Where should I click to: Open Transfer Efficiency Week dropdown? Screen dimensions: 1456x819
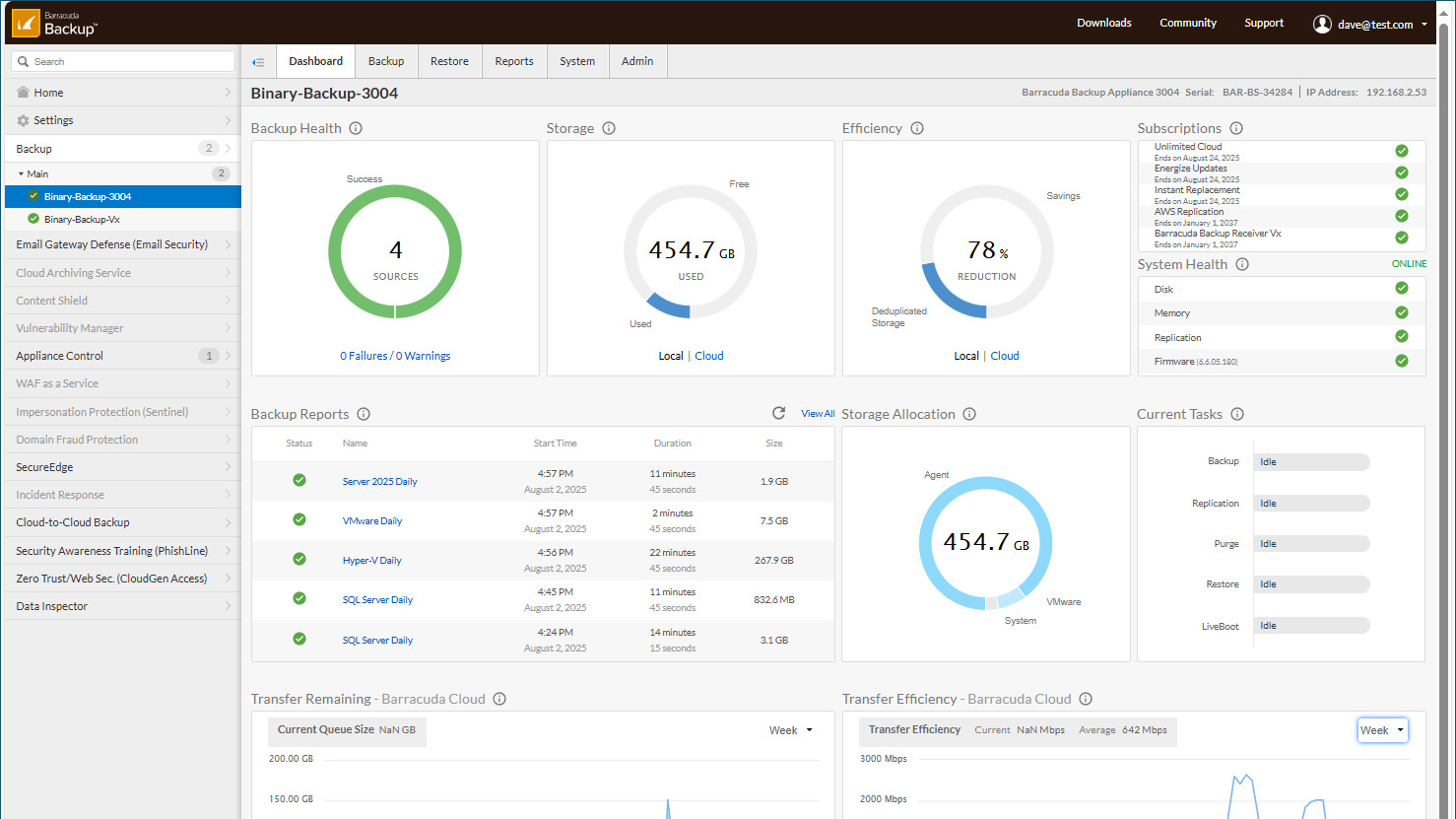coord(1382,730)
